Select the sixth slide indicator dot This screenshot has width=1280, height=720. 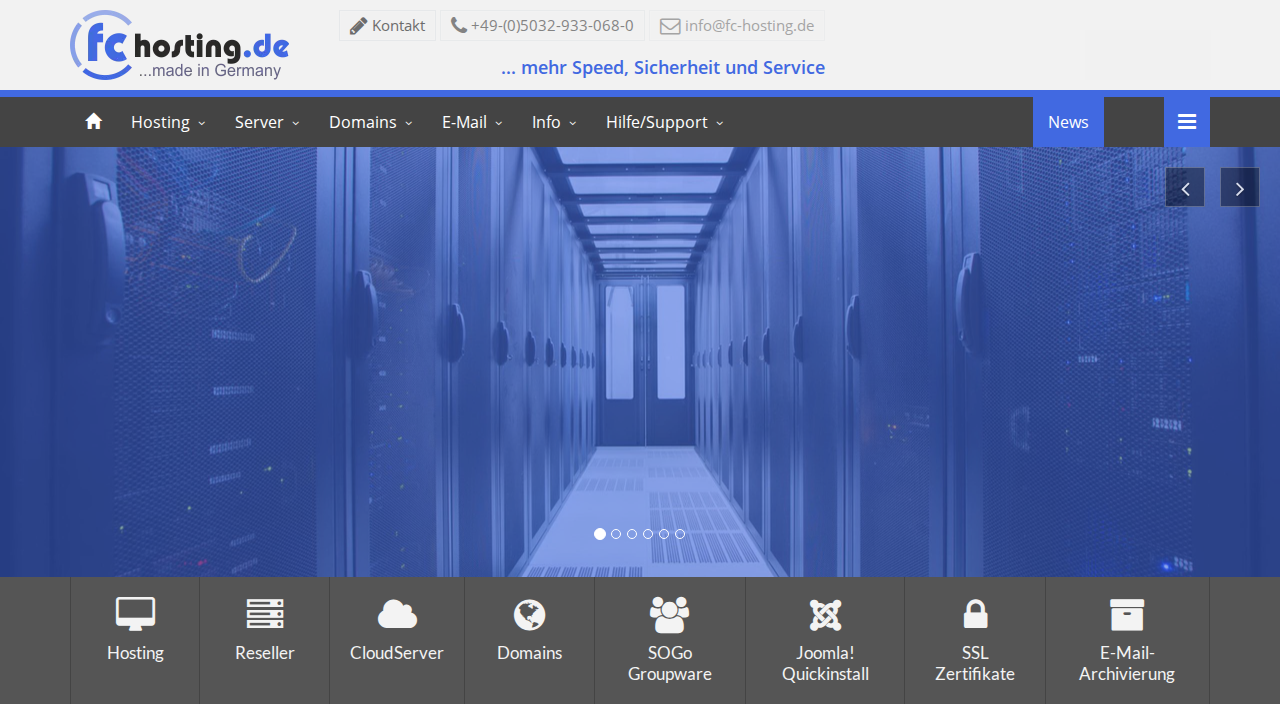click(680, 534)
